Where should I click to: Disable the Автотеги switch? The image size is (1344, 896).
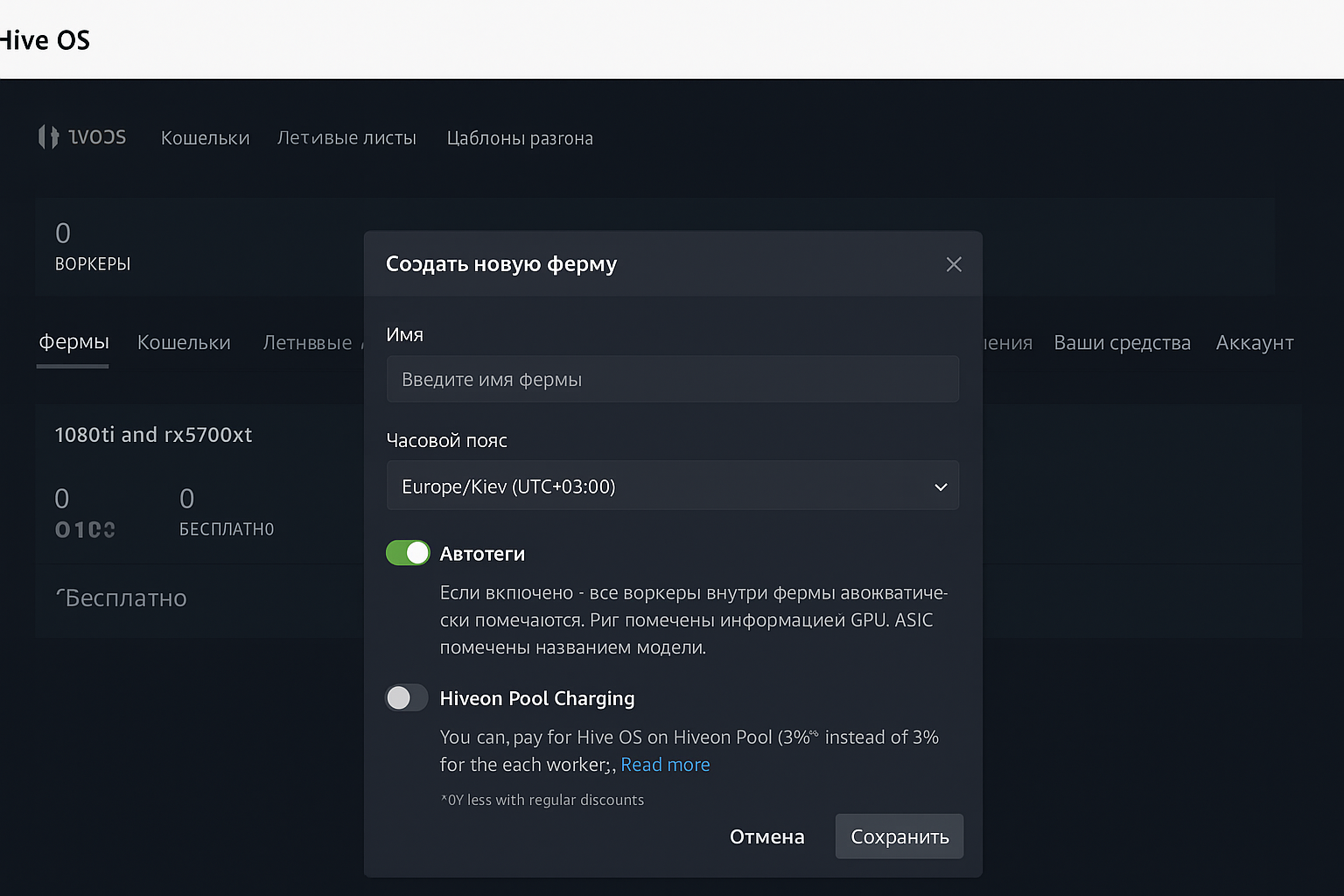pos(408,553)
